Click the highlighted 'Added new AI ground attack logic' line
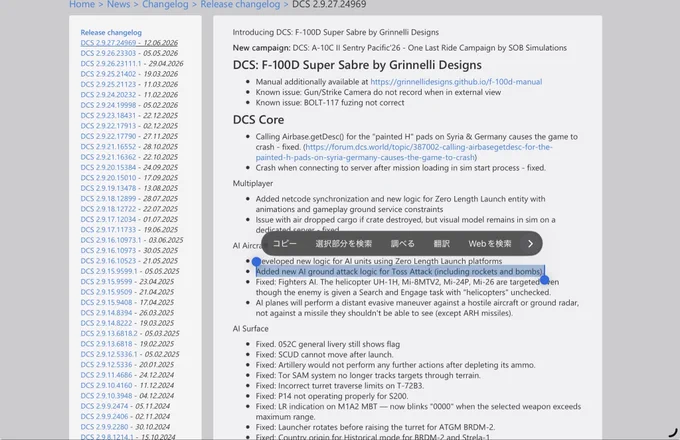This screenshot has width=680, height=440. [x=399, y=272]
